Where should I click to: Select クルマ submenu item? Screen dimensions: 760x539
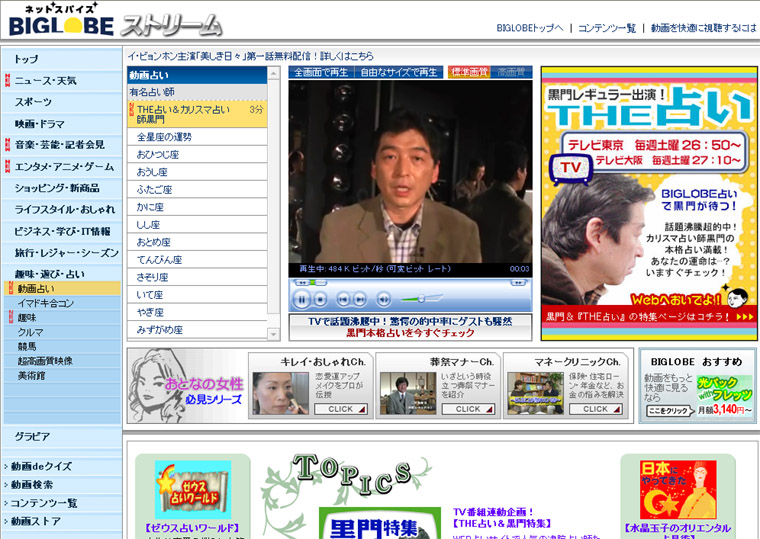tap(62, 332)
